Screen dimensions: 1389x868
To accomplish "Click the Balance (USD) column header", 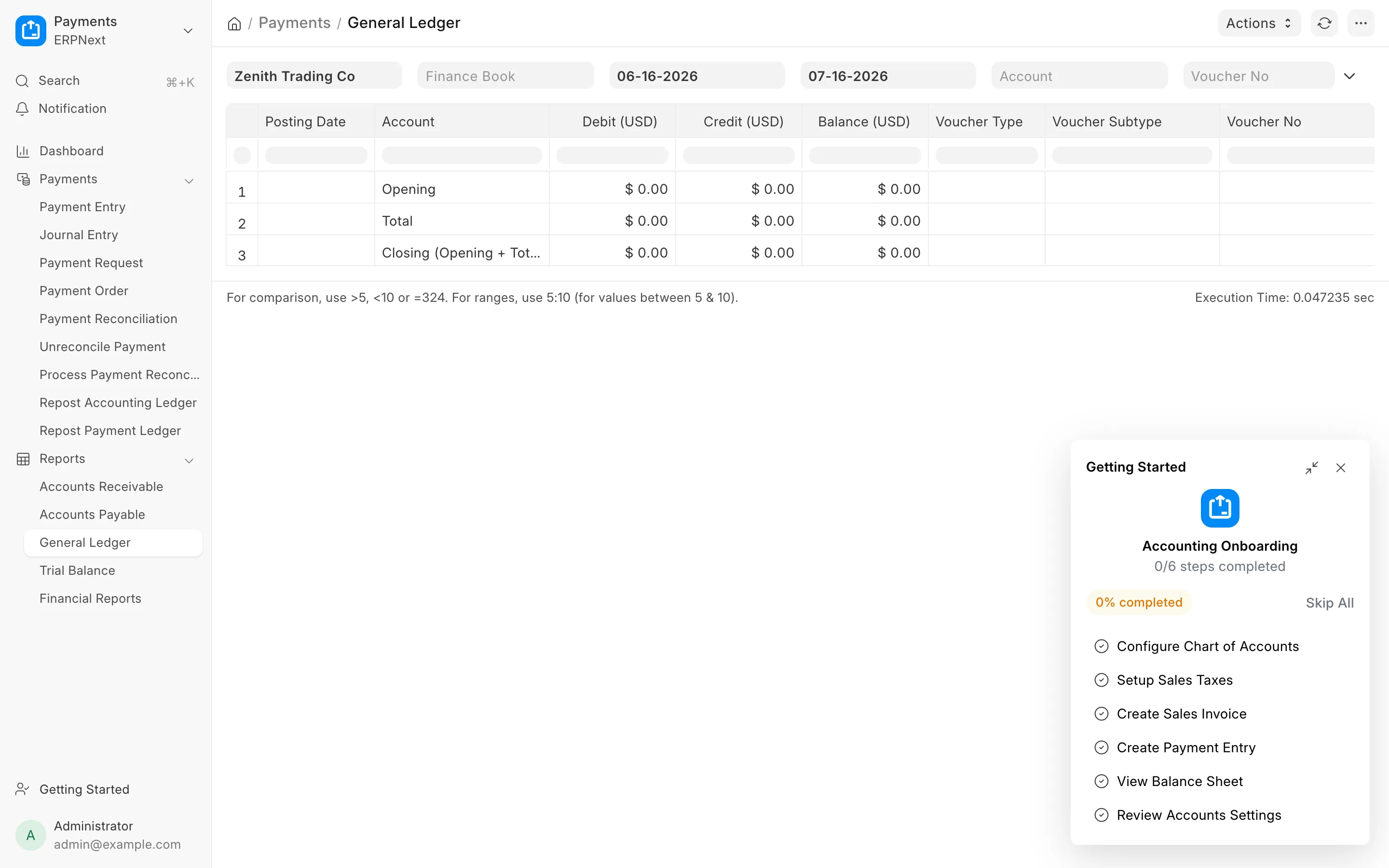I will [x=865, y=122].
